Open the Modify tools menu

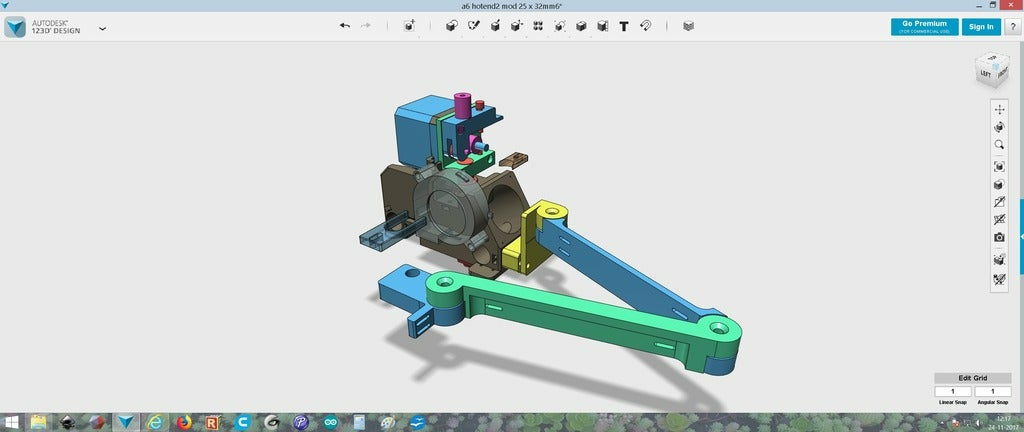pyautogui.click(x=517, y=26)
